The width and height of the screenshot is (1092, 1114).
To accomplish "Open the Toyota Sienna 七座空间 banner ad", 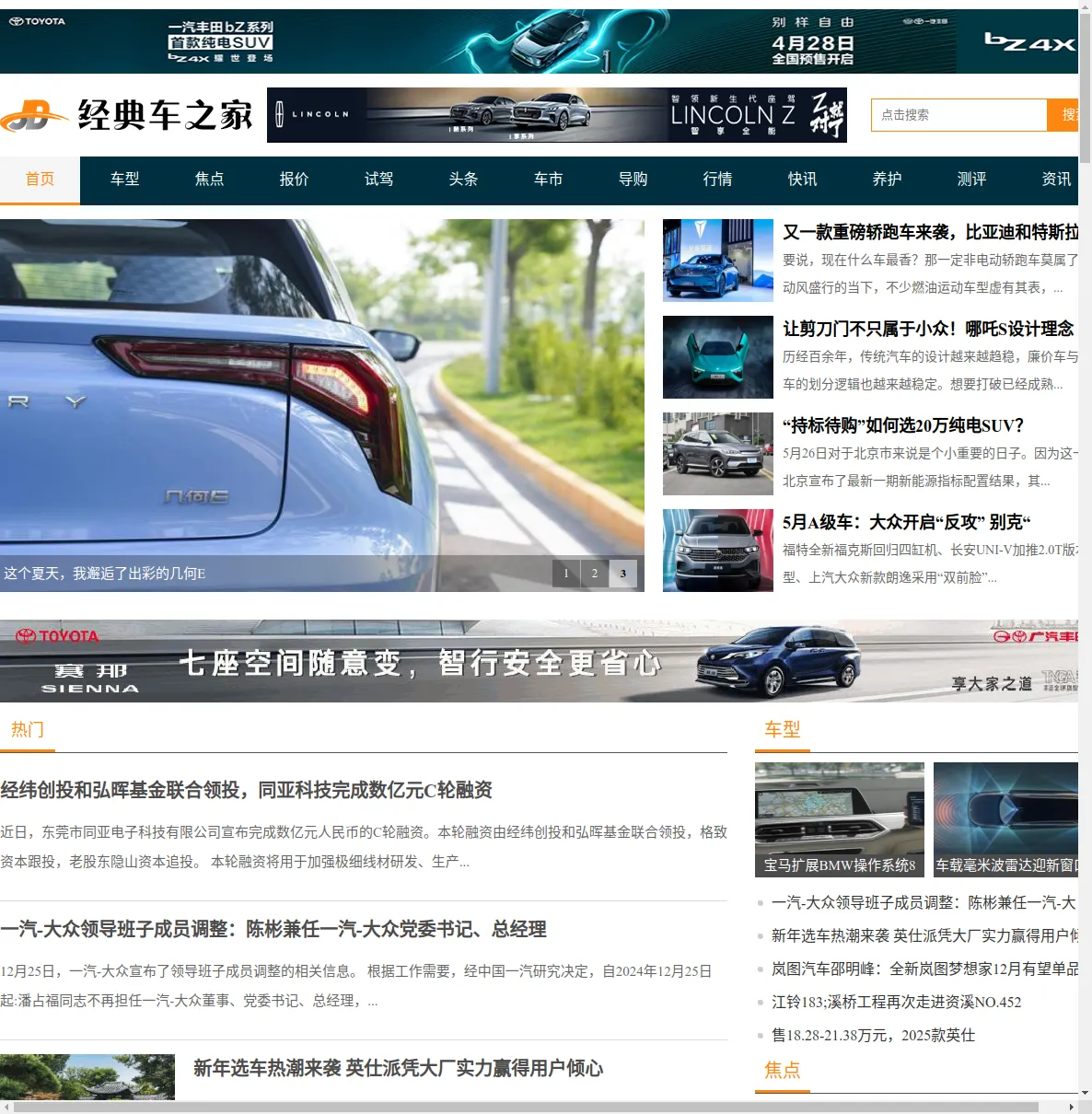I will click(x=539, y=661).
